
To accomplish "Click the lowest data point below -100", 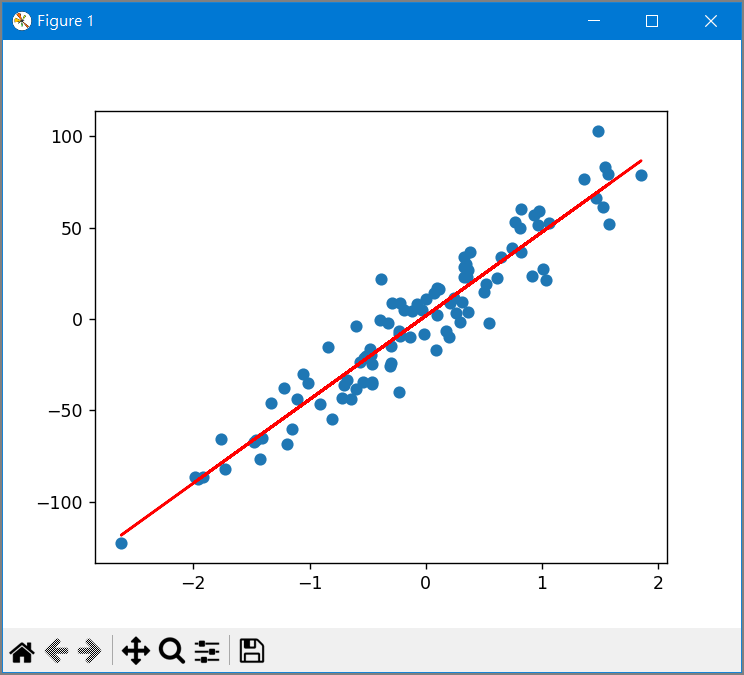I will point(121,543).
